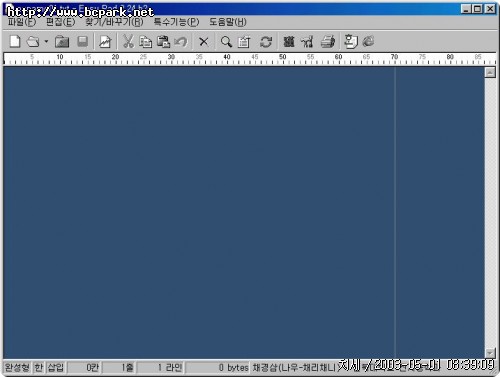Close the Easy Pad window
500x377 pixels.
click(x=490, y=9)
